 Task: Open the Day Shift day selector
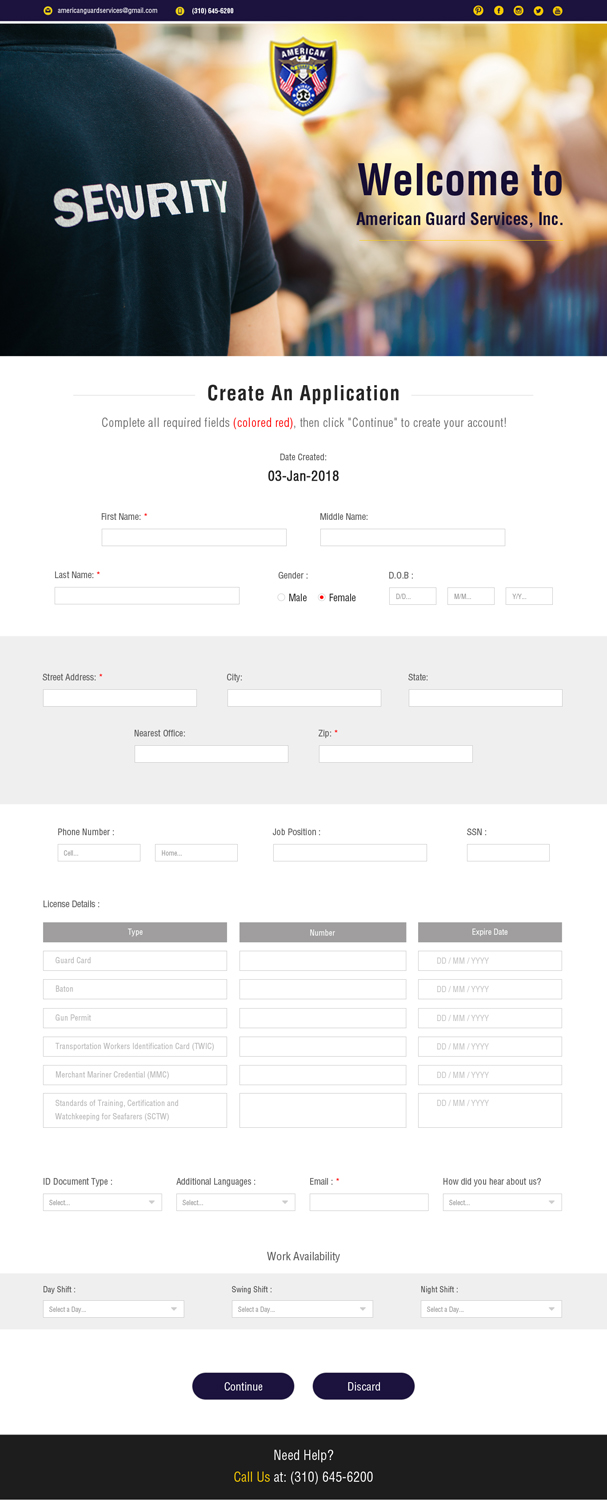point(113,1309)
